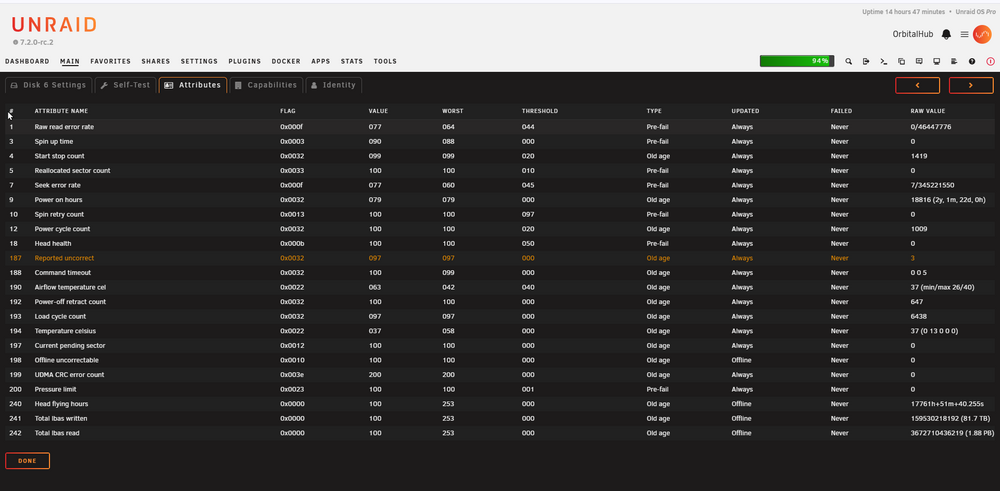Click the monitor info icon
This screenshot has width=1000, height=491.
[x=937, y=61]
